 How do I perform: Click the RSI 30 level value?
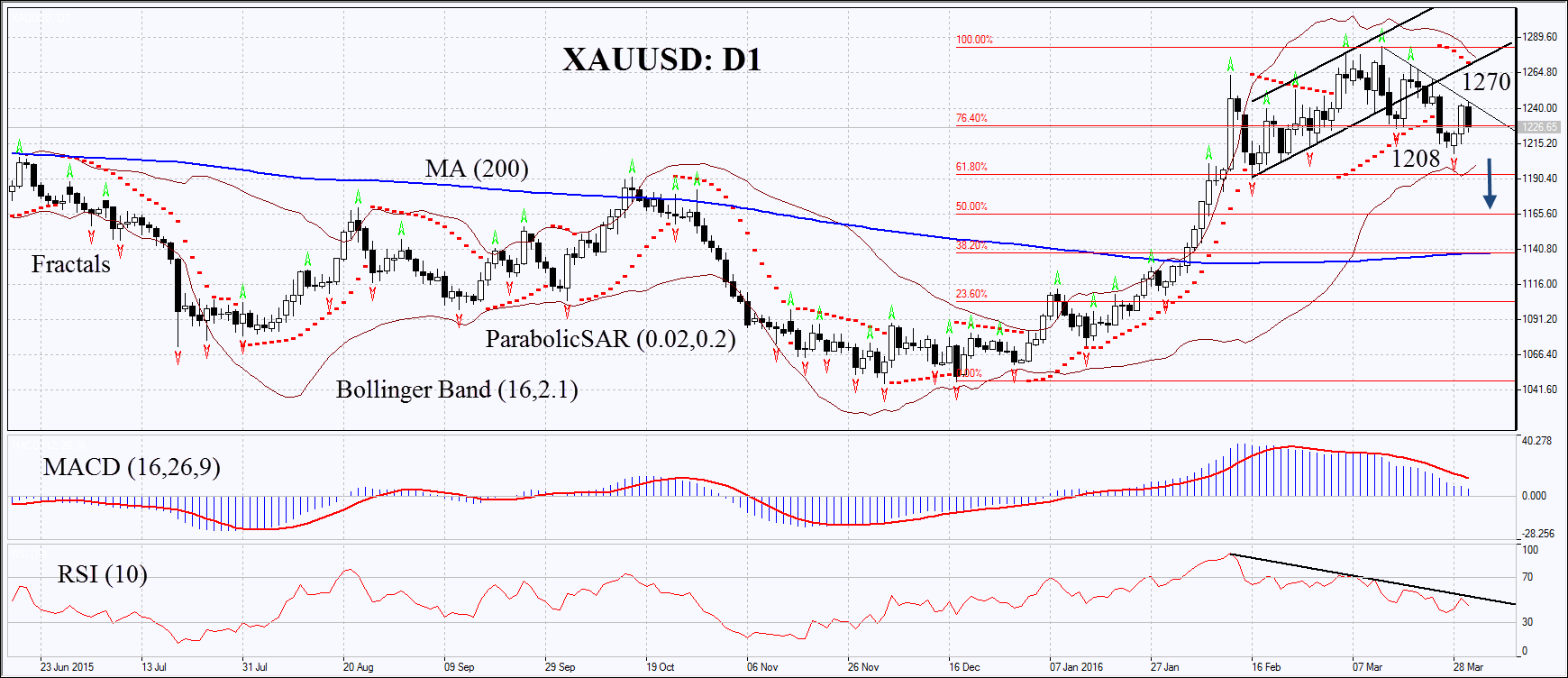pos(1527,622)
